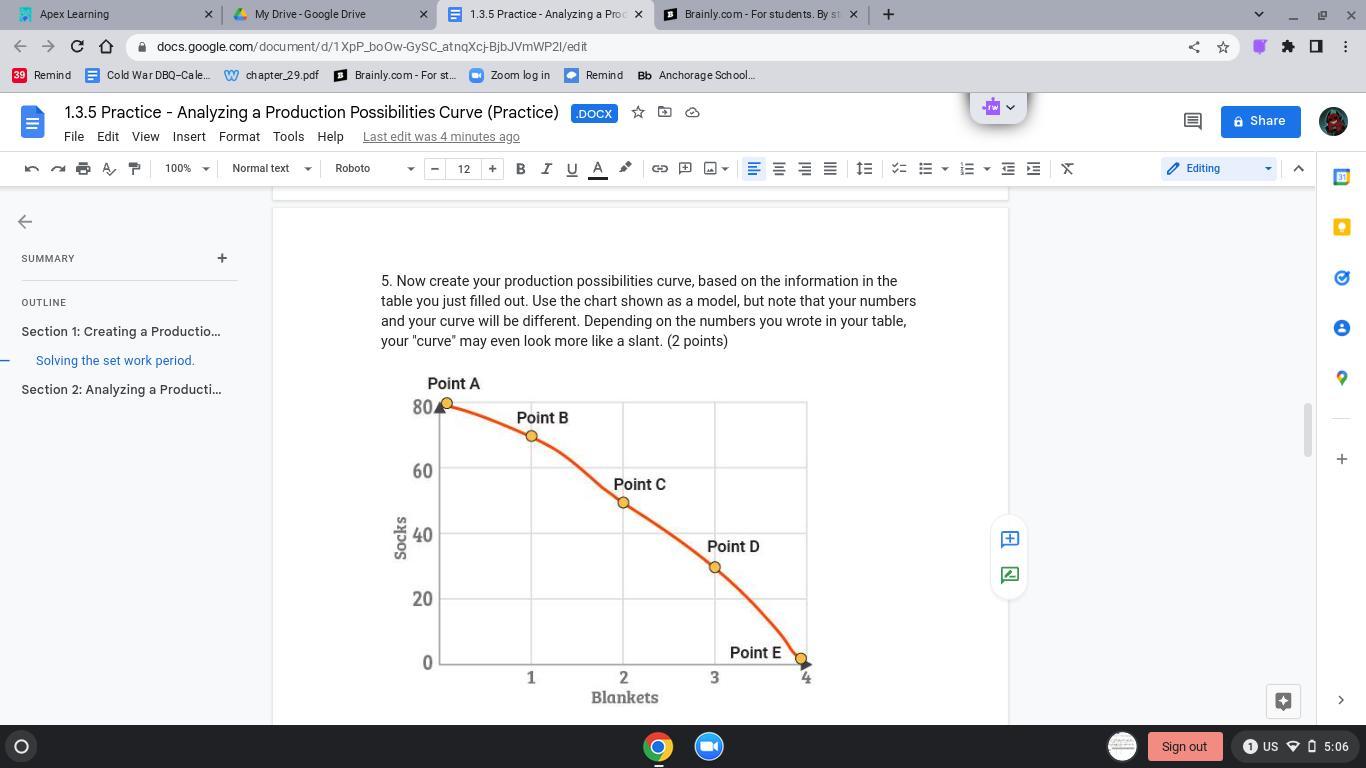This screenshot has height=768, width=1366.
Task: Expand the Roboto font dropdown
Action: click(x=374, y=169)
